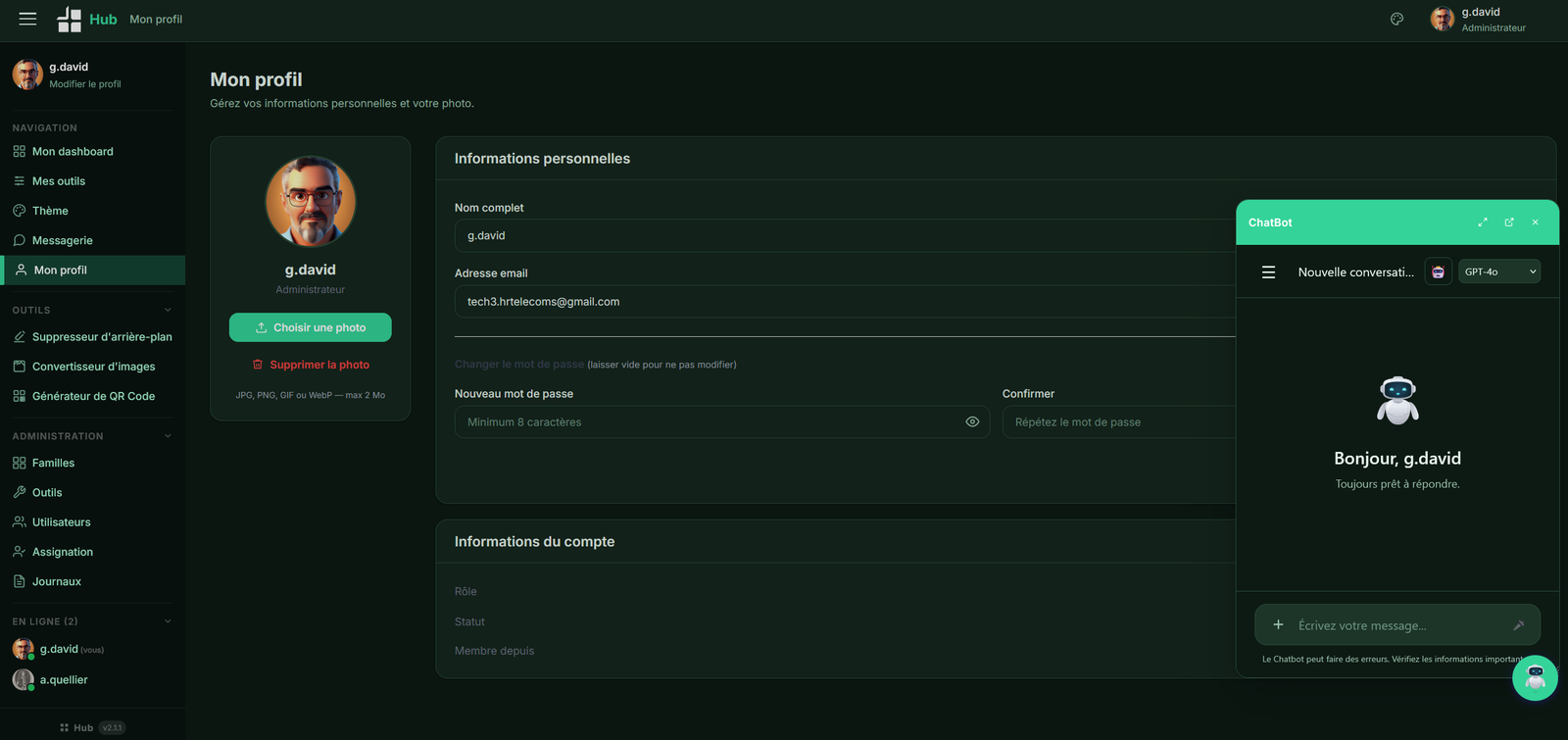This screenshot has width=1568, height=740.
Task: Click the Nom complet input field
Action: click(x=845, y=235)
